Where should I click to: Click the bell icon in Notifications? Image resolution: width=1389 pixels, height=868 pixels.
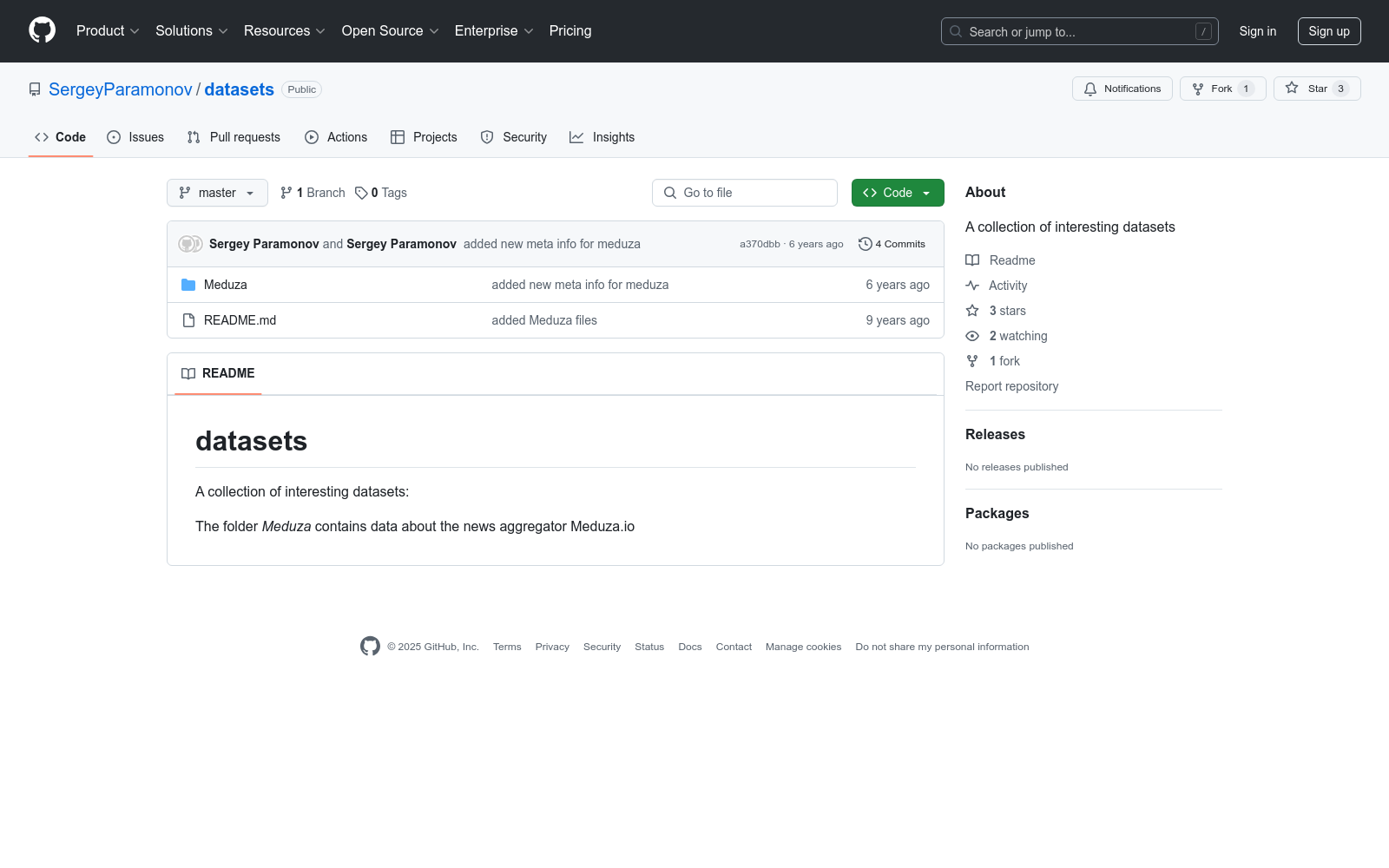pos(1090,89)
